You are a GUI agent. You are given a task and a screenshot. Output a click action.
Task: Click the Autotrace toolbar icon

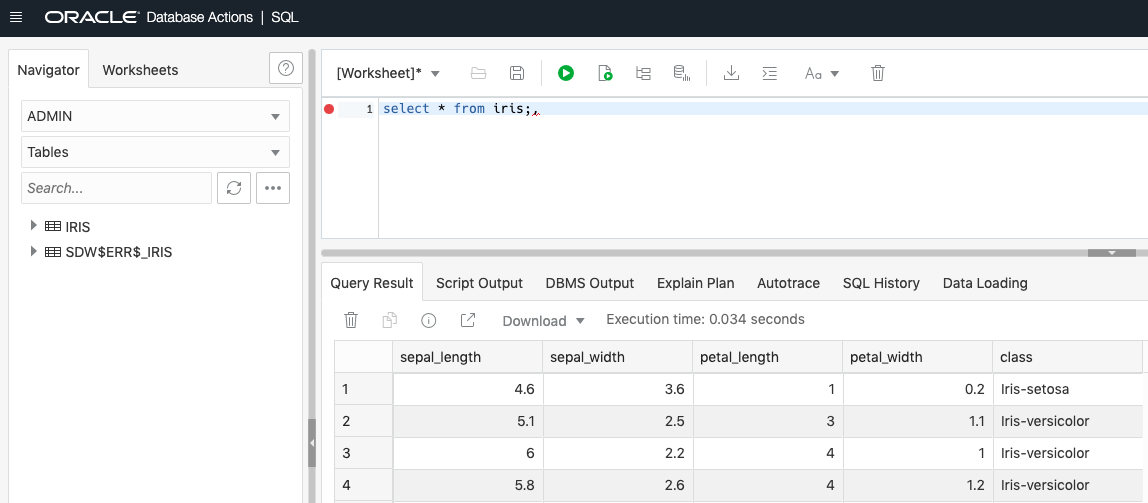[681, 73]
